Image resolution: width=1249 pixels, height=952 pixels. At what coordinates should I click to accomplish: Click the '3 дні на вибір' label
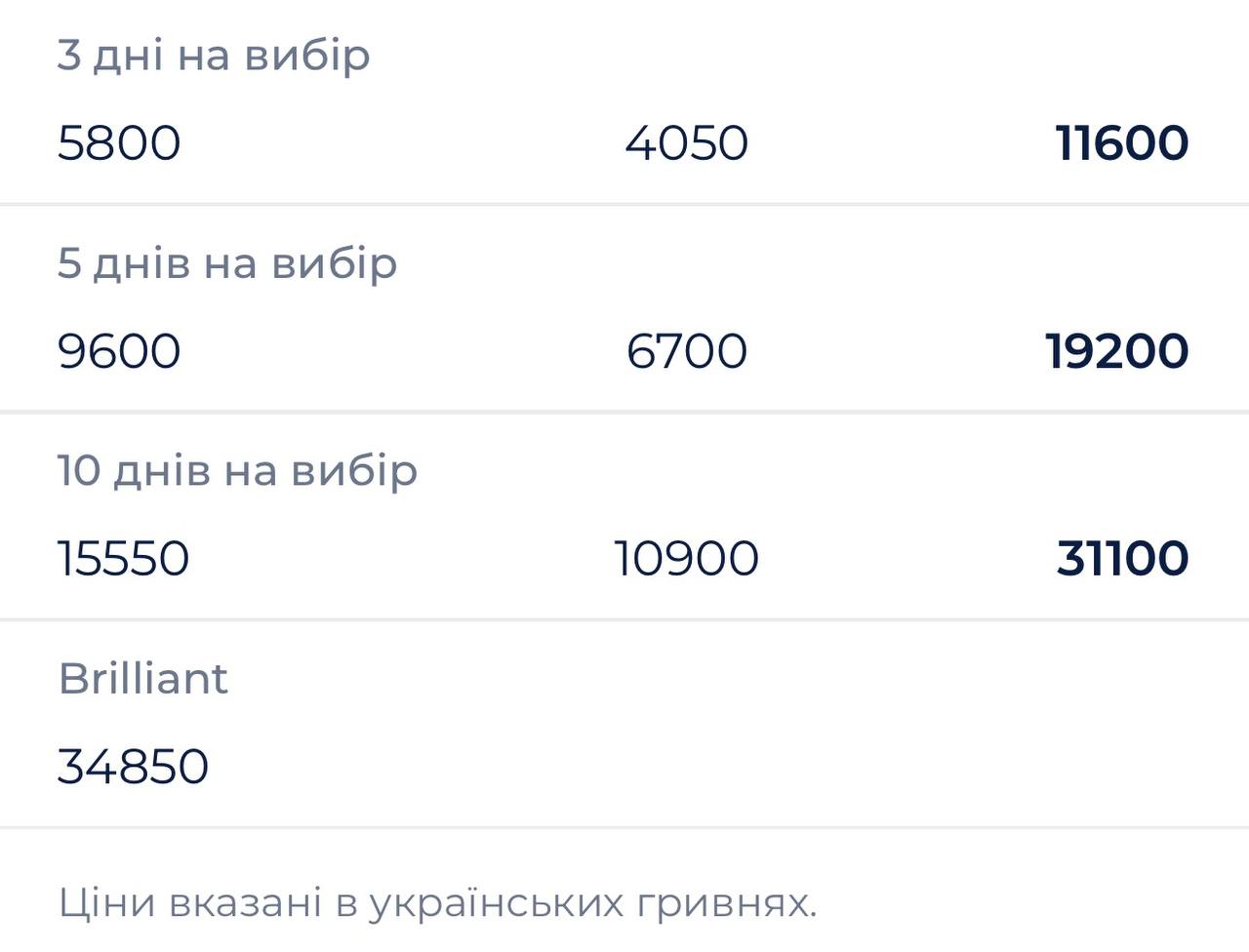point(214,56)
